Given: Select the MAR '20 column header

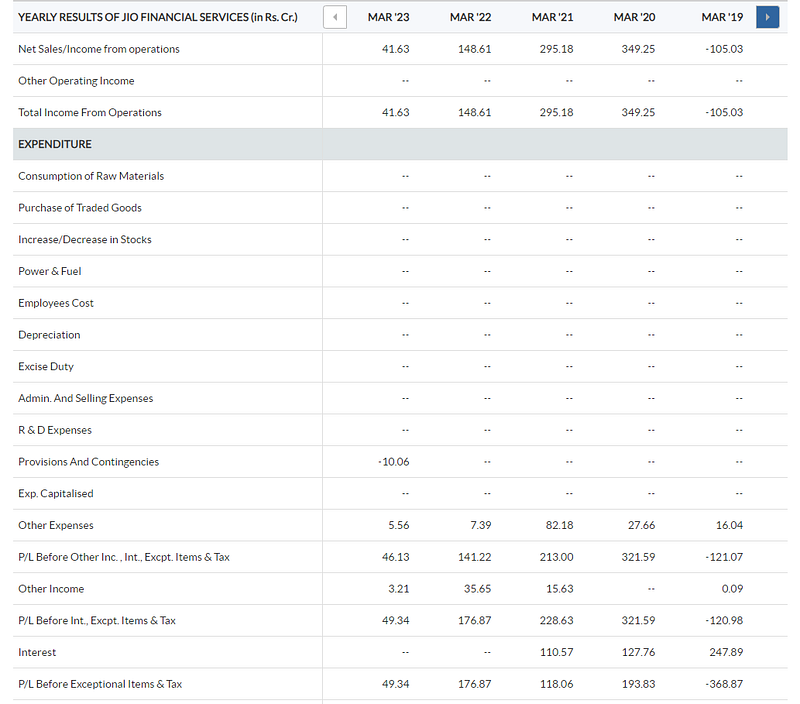Looking at the screenshot, I should click(634, 17).
